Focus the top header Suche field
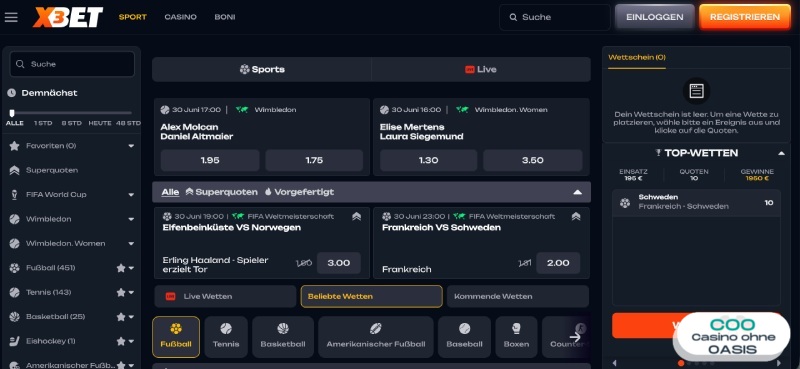The width and height of the screenshot is (800, 369). pos(555,17)
